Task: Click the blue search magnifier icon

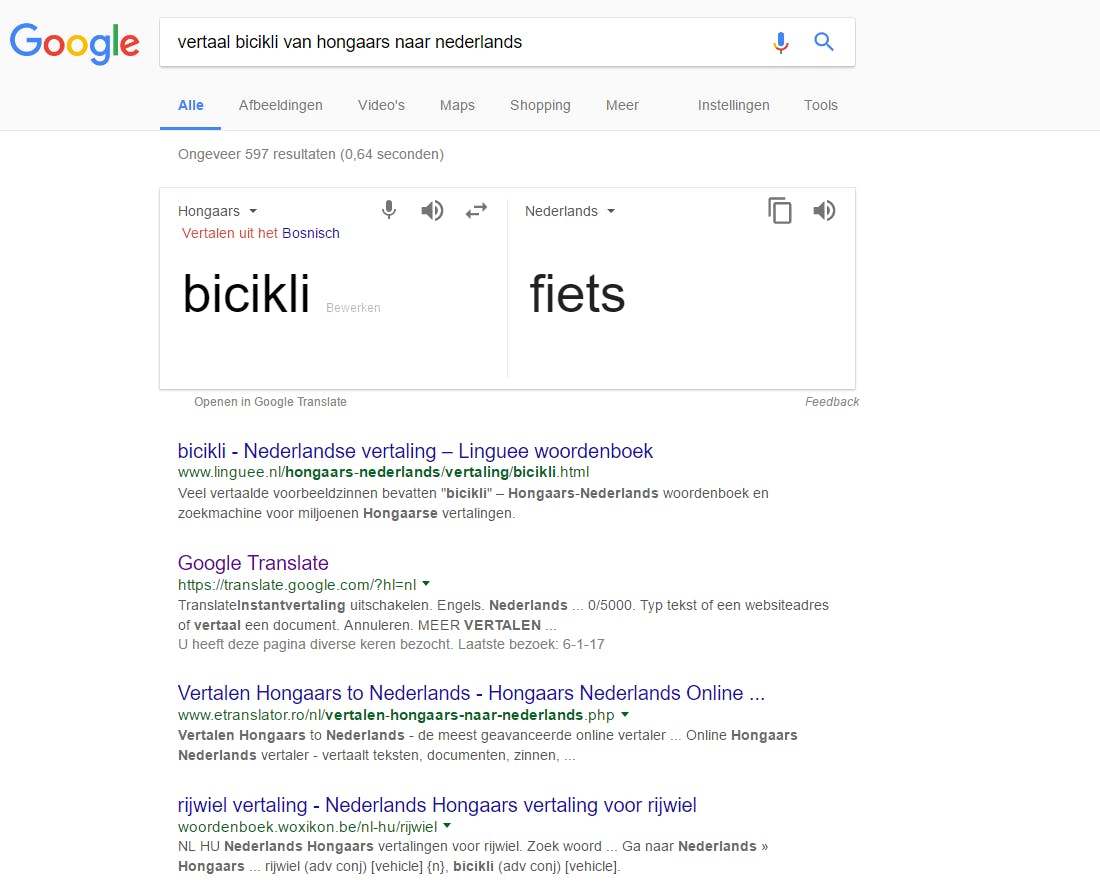Action: click(x=824, y=42)
